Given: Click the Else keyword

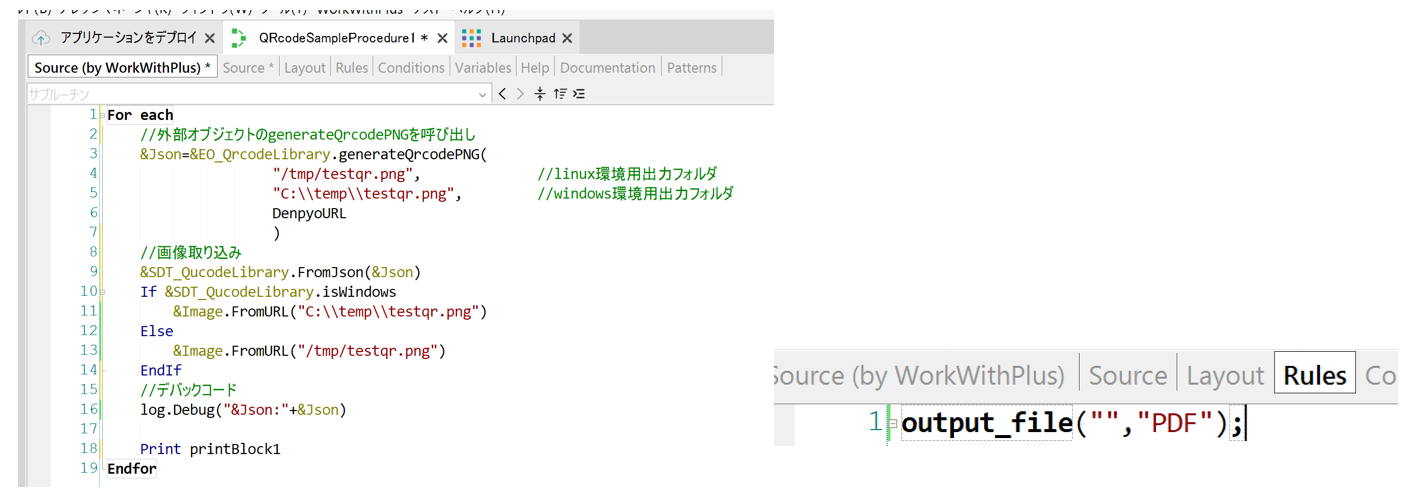Looking at the screenshot, I should point(156,331).
